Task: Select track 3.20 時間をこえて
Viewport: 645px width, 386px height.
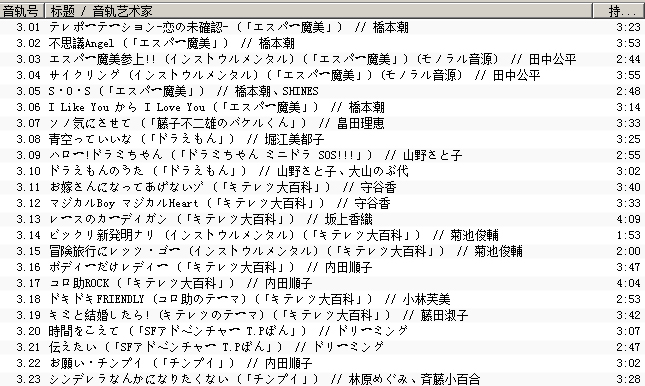Action: click(x=322, y=331)
